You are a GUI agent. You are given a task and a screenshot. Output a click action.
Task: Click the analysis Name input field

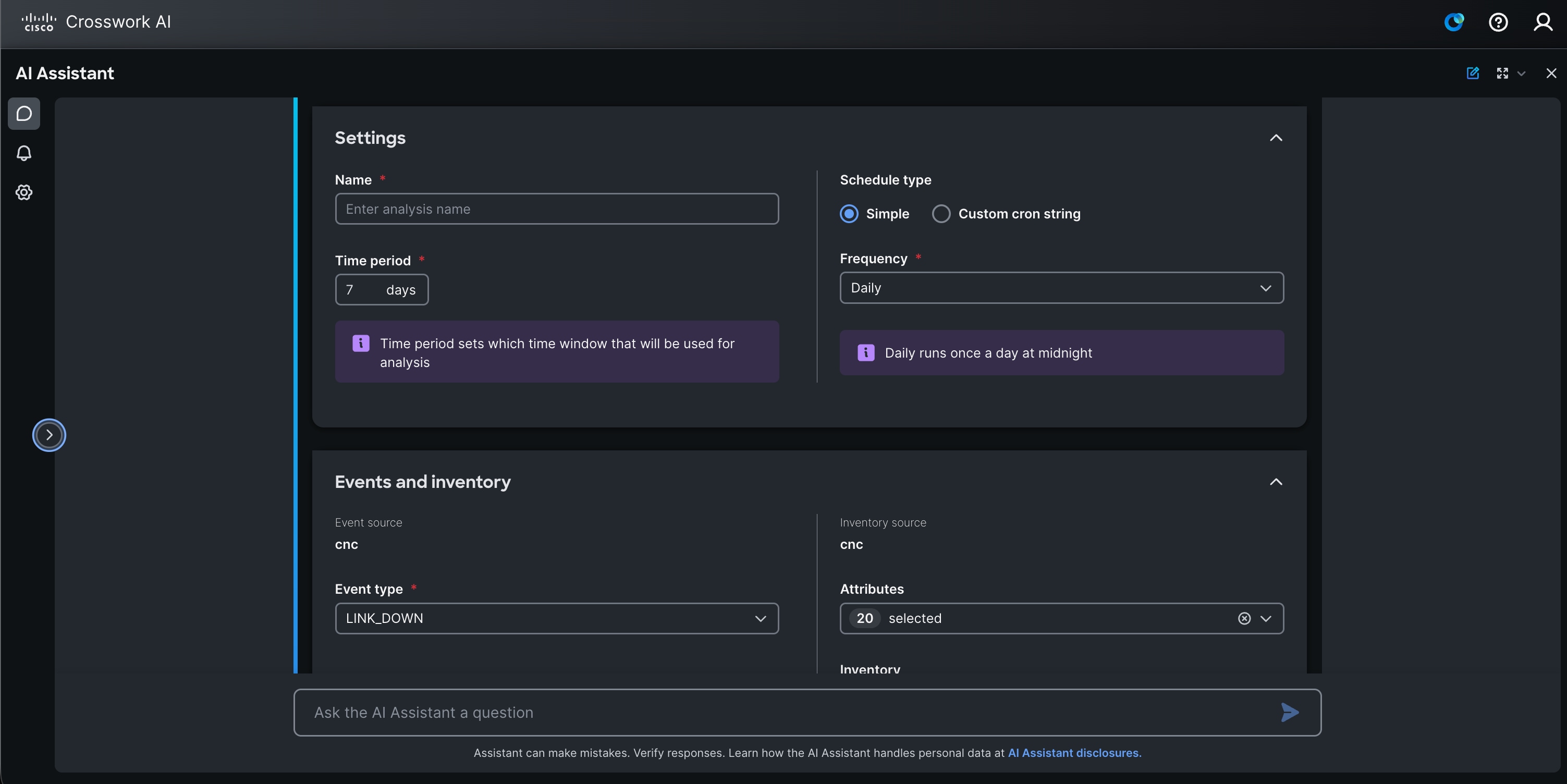[x=557, y=209]
